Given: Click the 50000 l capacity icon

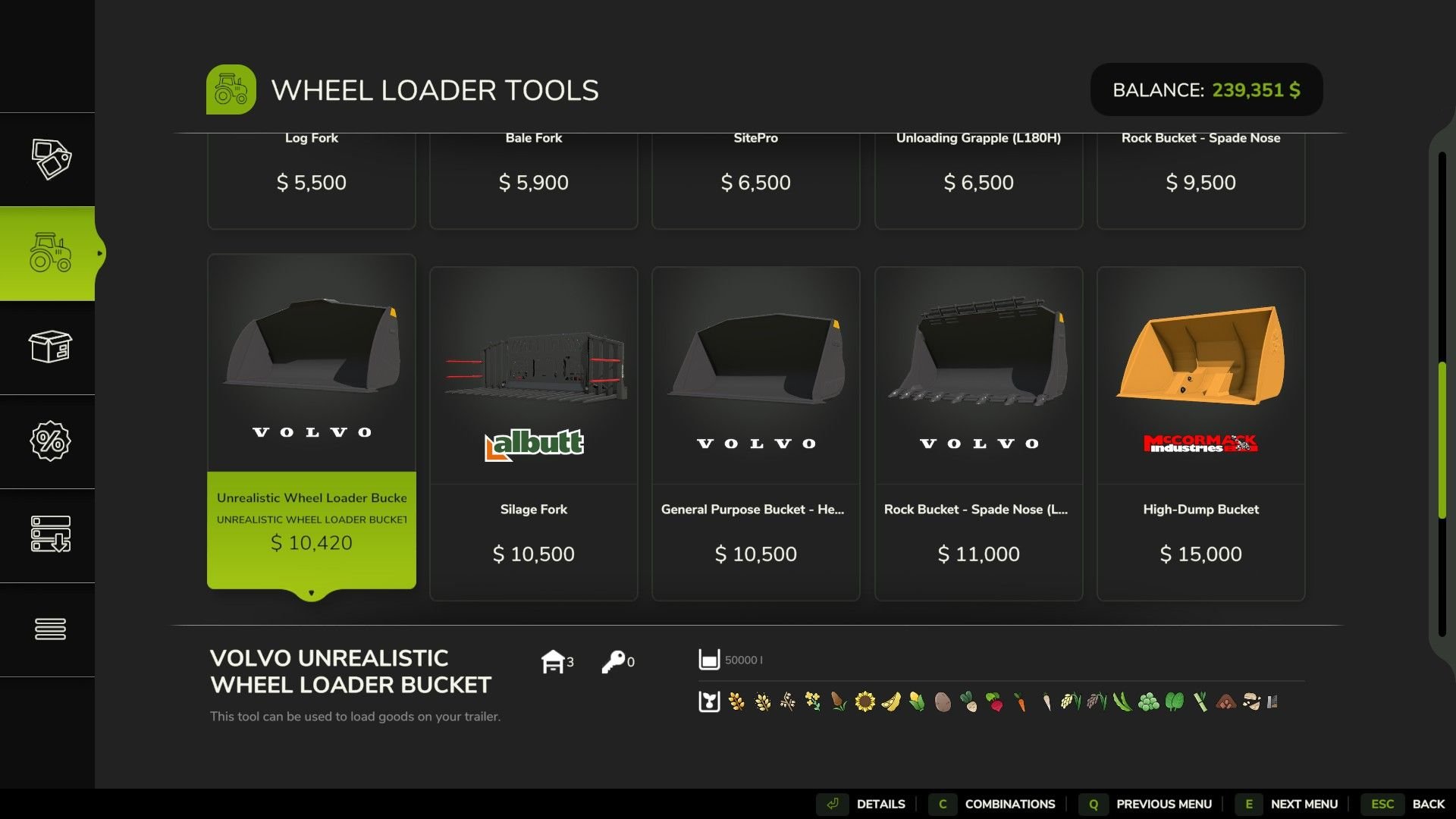Looking at the screenshot, I should 709,660.
